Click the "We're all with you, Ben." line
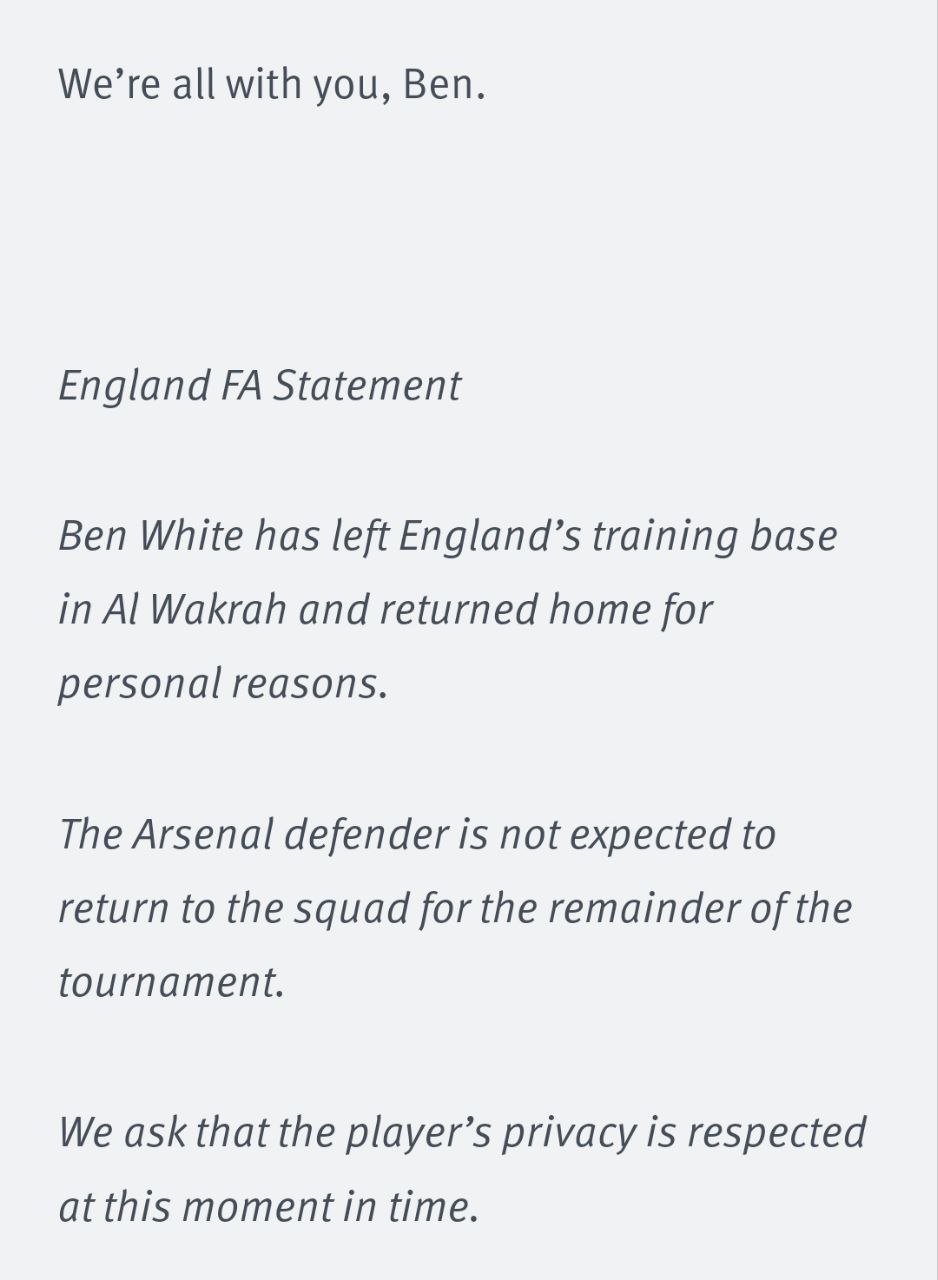 272,84
